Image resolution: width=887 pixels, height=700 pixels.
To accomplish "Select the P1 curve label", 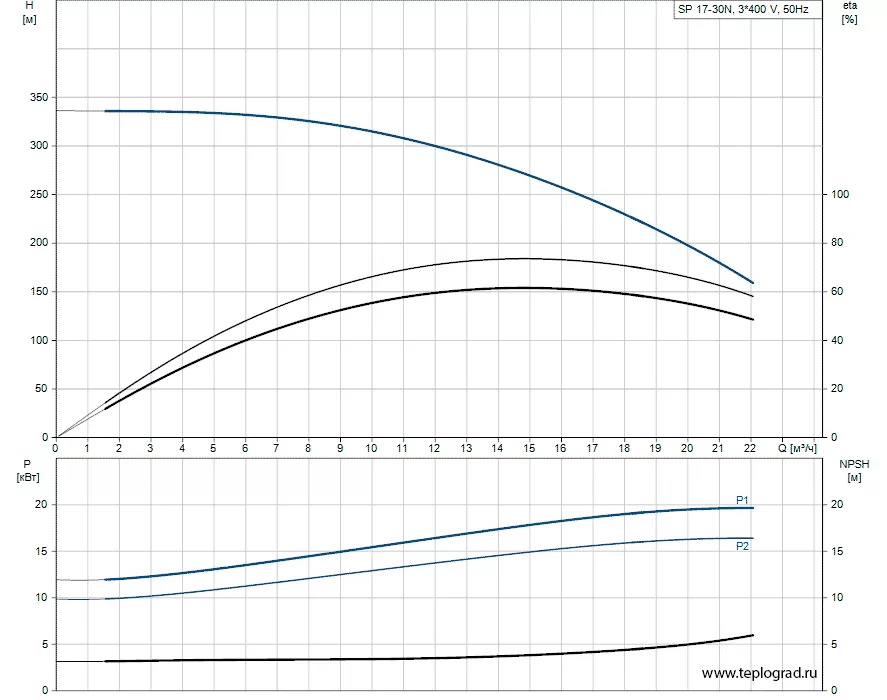I will 742,500.
